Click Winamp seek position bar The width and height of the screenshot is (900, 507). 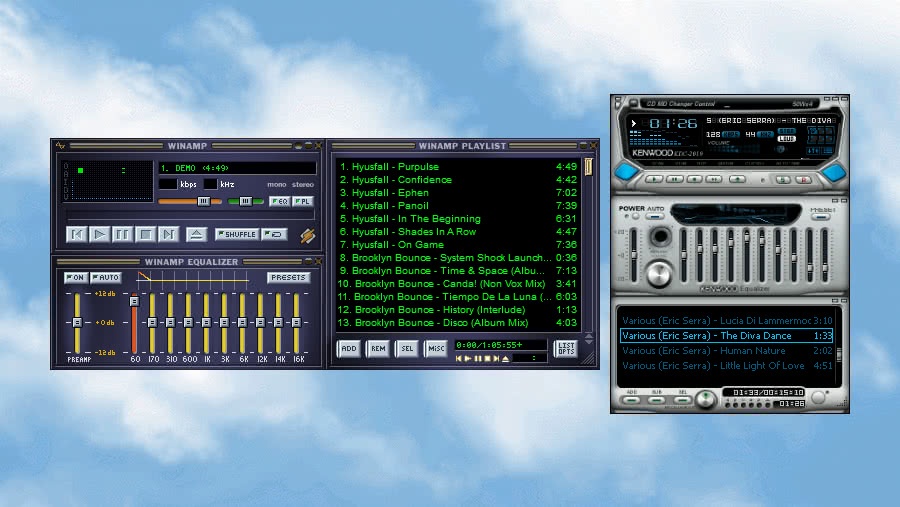click(191, 216)
